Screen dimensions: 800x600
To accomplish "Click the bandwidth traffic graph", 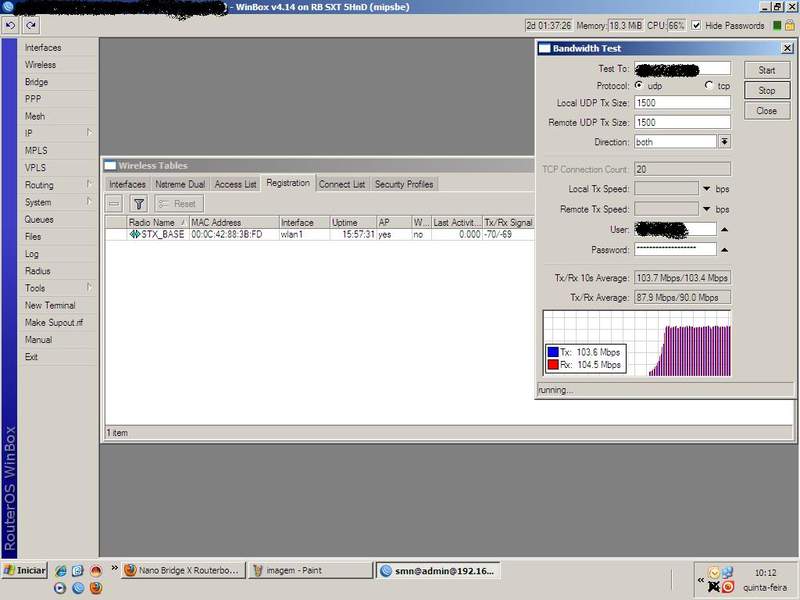I will (x=637, y=343).
